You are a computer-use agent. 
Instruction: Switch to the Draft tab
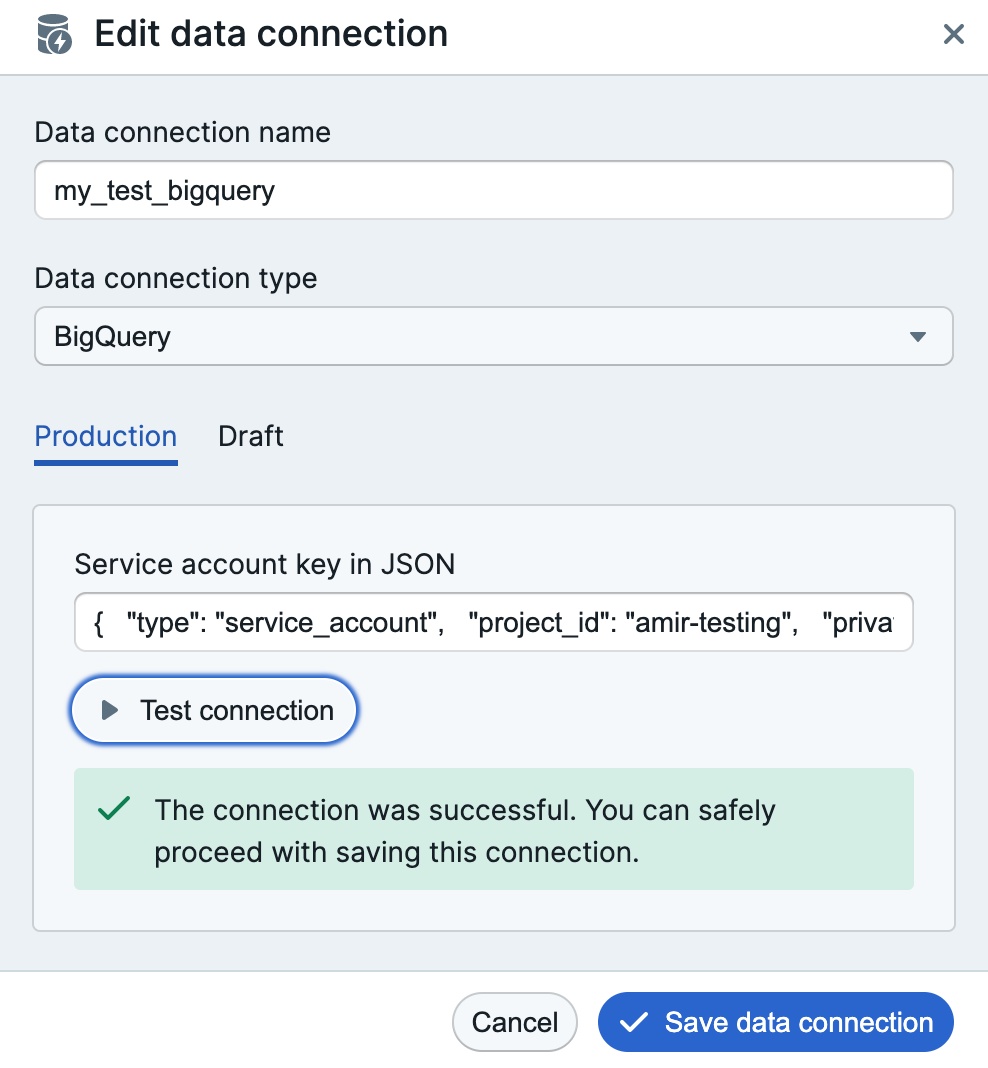tap(251, 437)
